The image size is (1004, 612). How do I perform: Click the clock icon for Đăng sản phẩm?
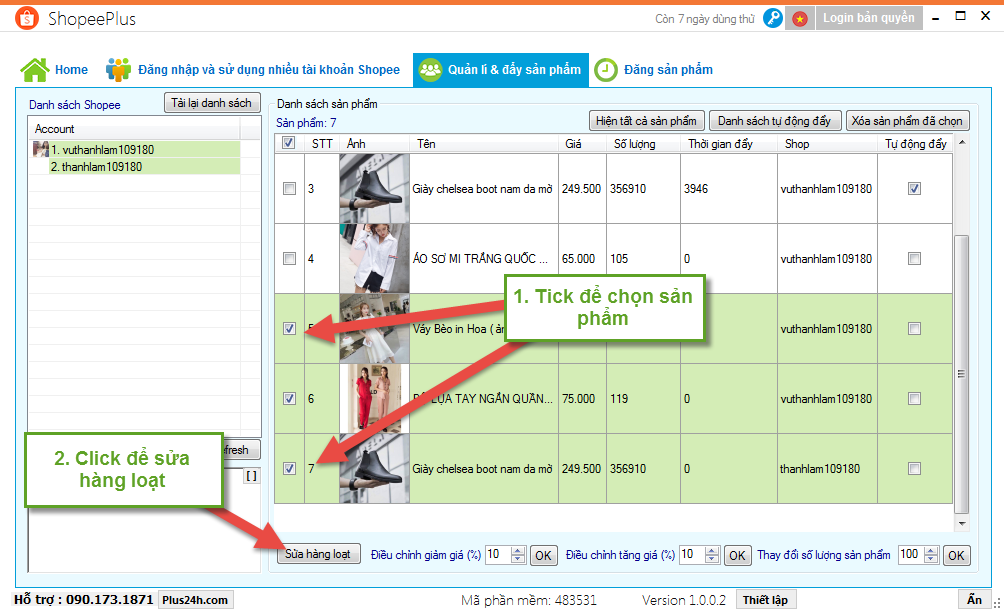click(605, 70)
